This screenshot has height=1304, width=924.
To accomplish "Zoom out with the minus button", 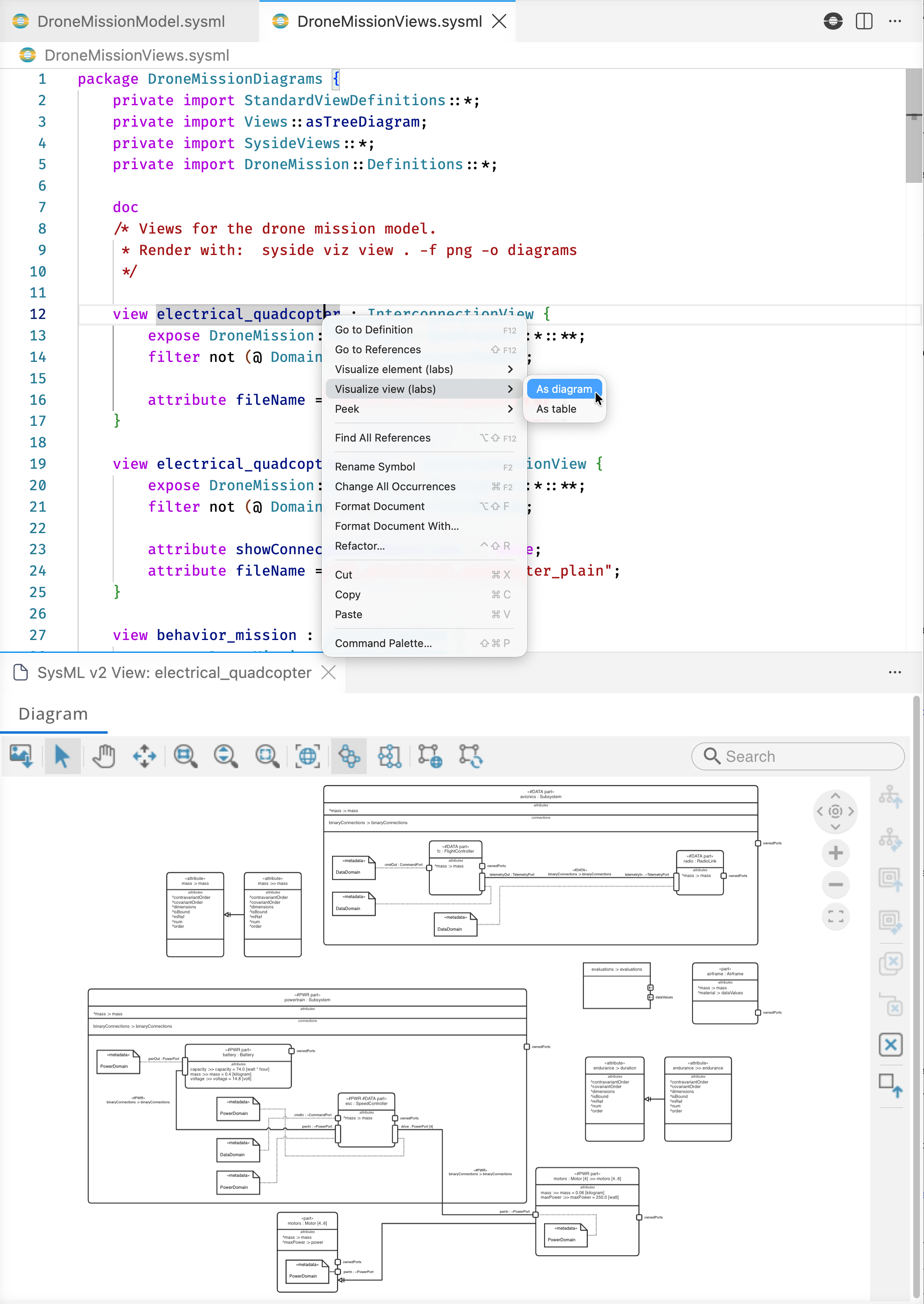I will click(x=836, y=884).
